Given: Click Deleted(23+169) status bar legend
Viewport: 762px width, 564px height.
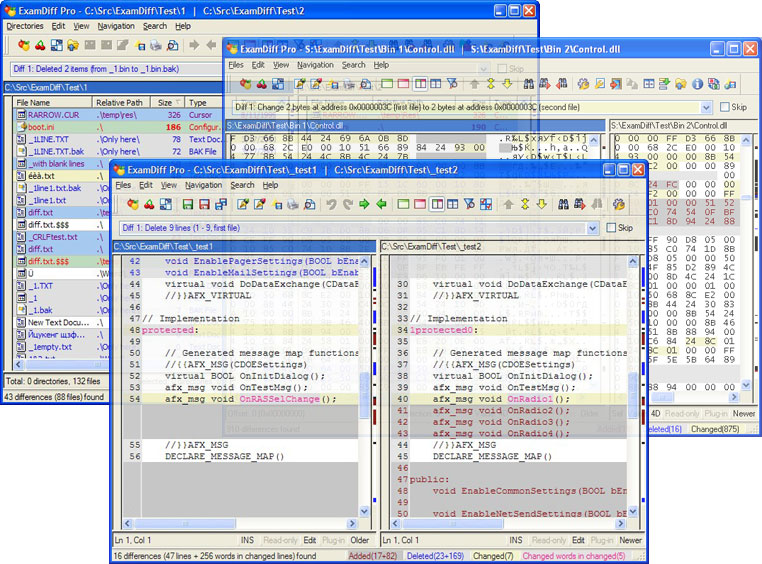Looking at the screenshot, I should (435, 556).
